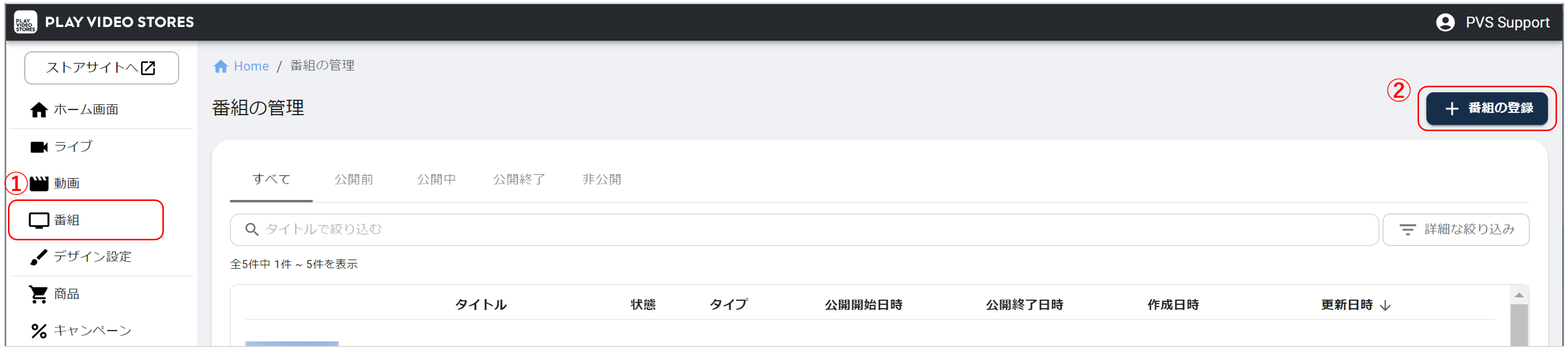Click the Play Video Stores logo icon

[x=25, y=22]
